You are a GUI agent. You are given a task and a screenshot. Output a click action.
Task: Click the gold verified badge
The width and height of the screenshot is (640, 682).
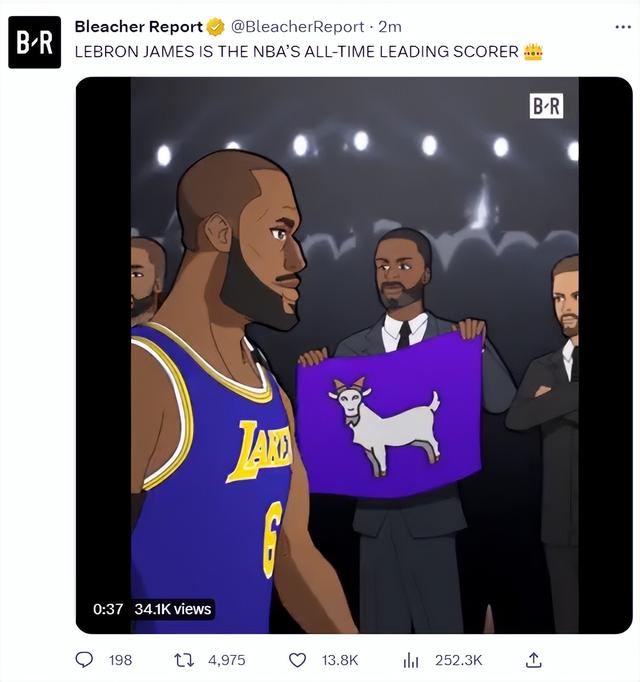[216, 27]
